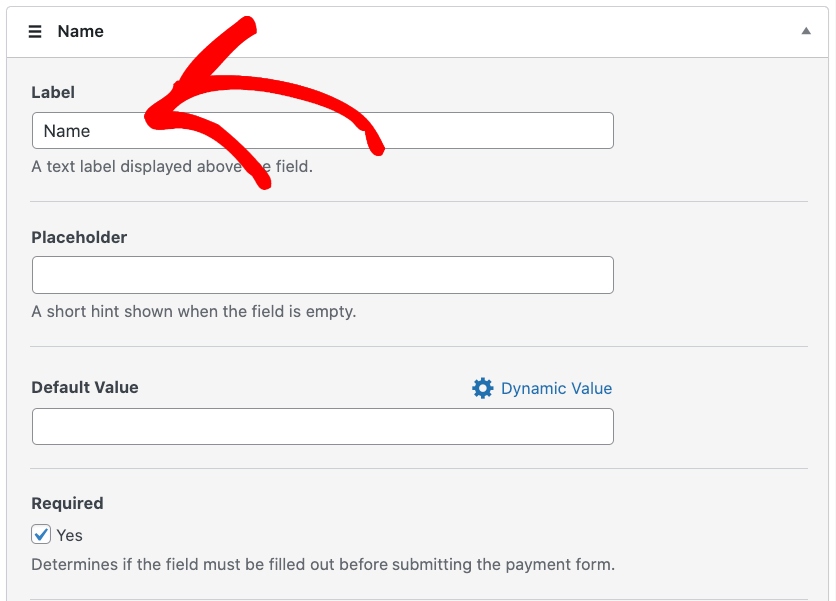Click the "A text label displayed above" description

tap(130, 167)
